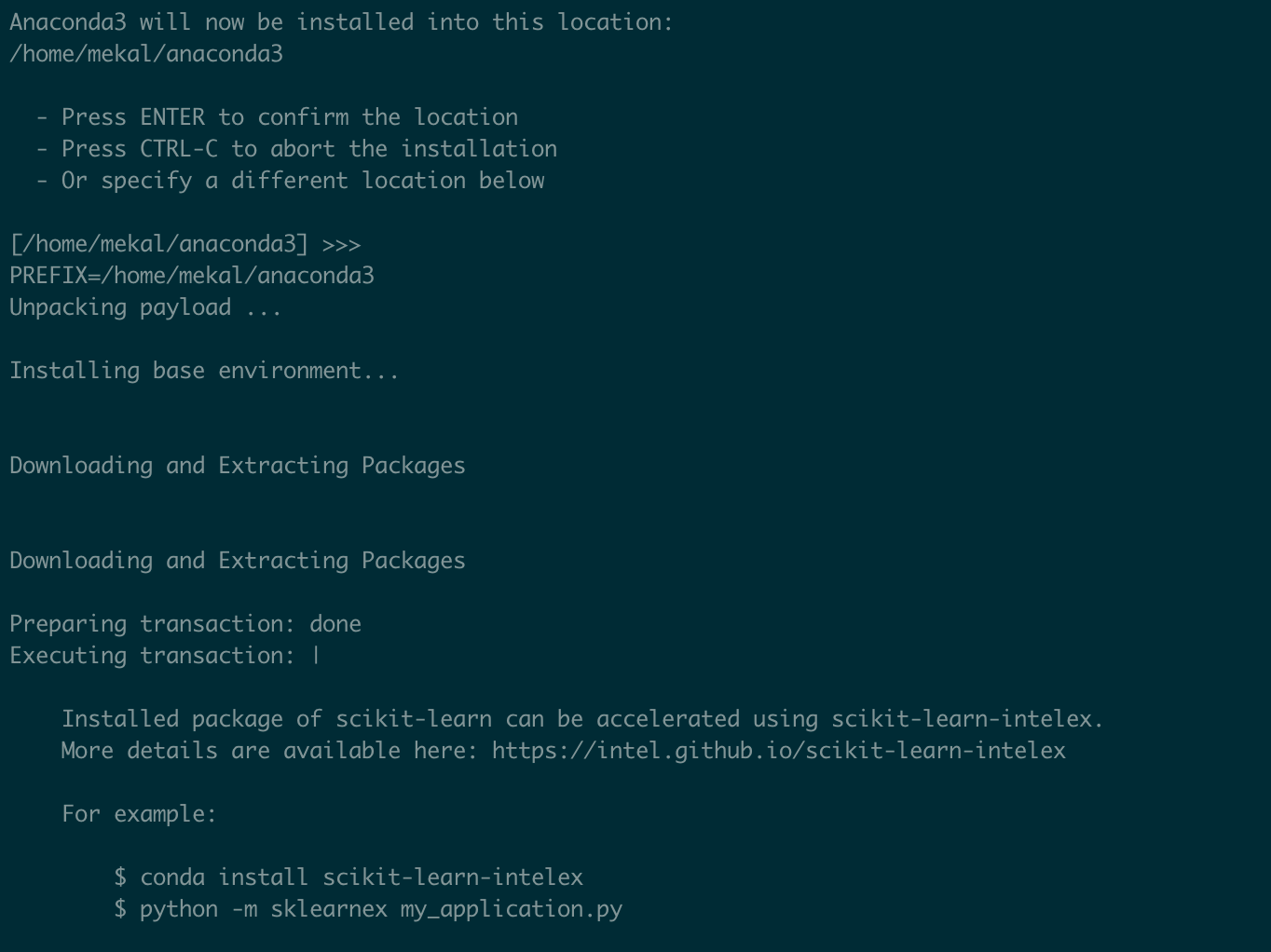This screenshot has height=952, width=1271.
Task: Click the "For example:" text
Action: tap(139, 814)
